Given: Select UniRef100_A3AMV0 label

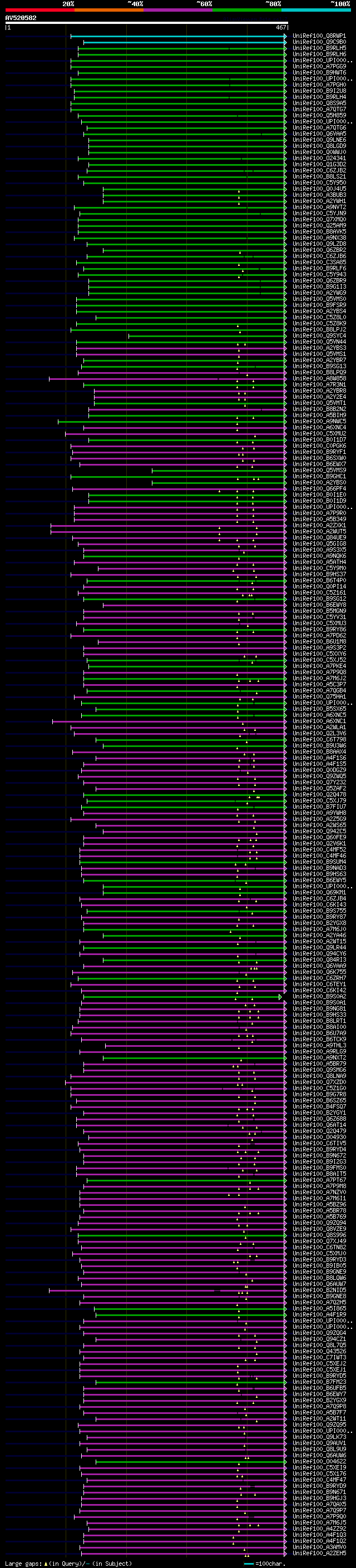Looking at the screenshot, I should tap(319, 1546).
